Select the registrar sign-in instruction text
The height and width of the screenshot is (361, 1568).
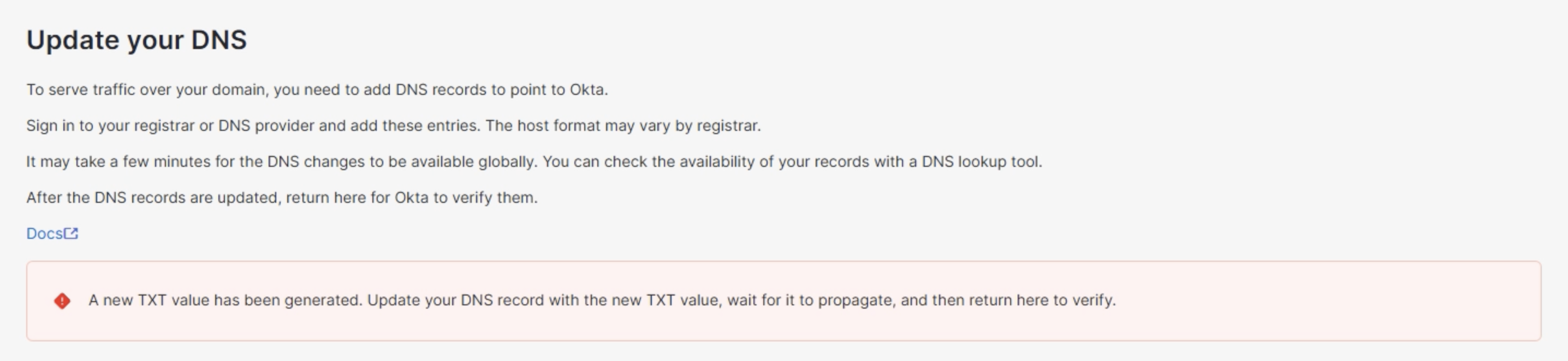(x=396, y=126)
